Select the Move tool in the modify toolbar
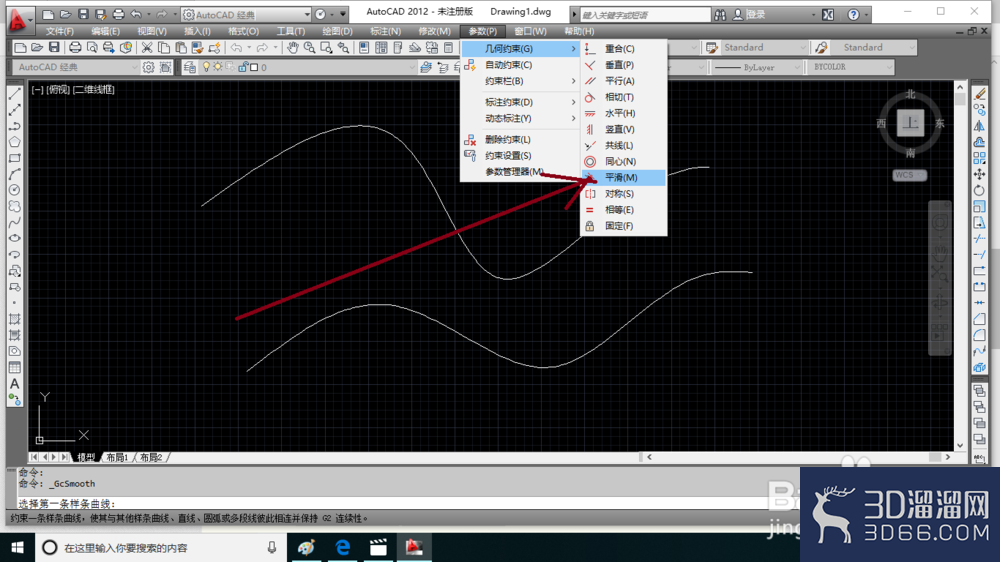 pos(980,174)
